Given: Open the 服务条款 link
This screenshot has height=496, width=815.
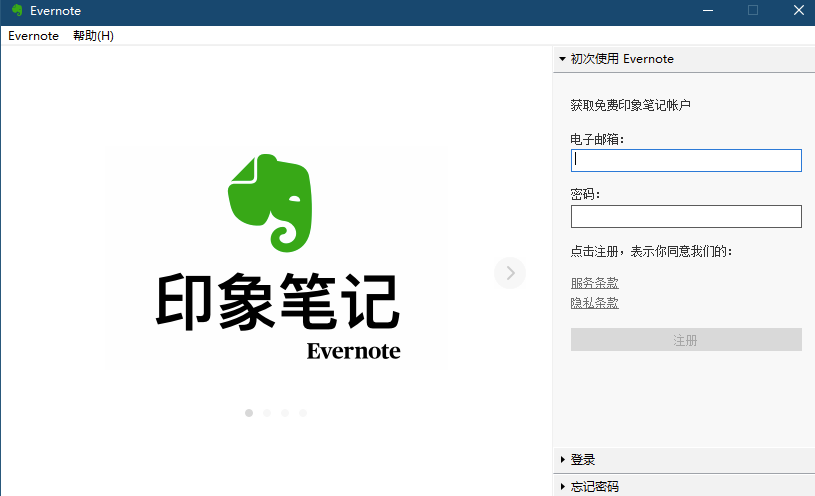Looking at the screenshot, I should 595,283.
